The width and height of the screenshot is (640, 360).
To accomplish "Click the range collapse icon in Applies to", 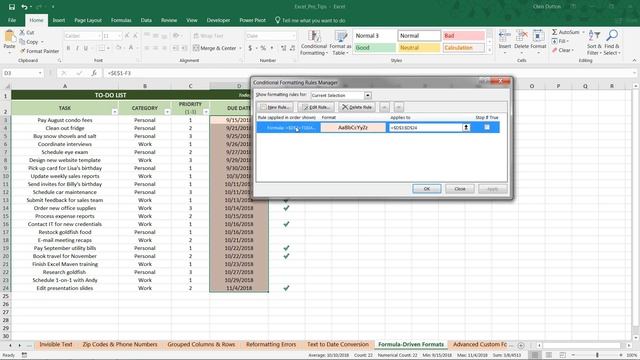I will [466, 128].
